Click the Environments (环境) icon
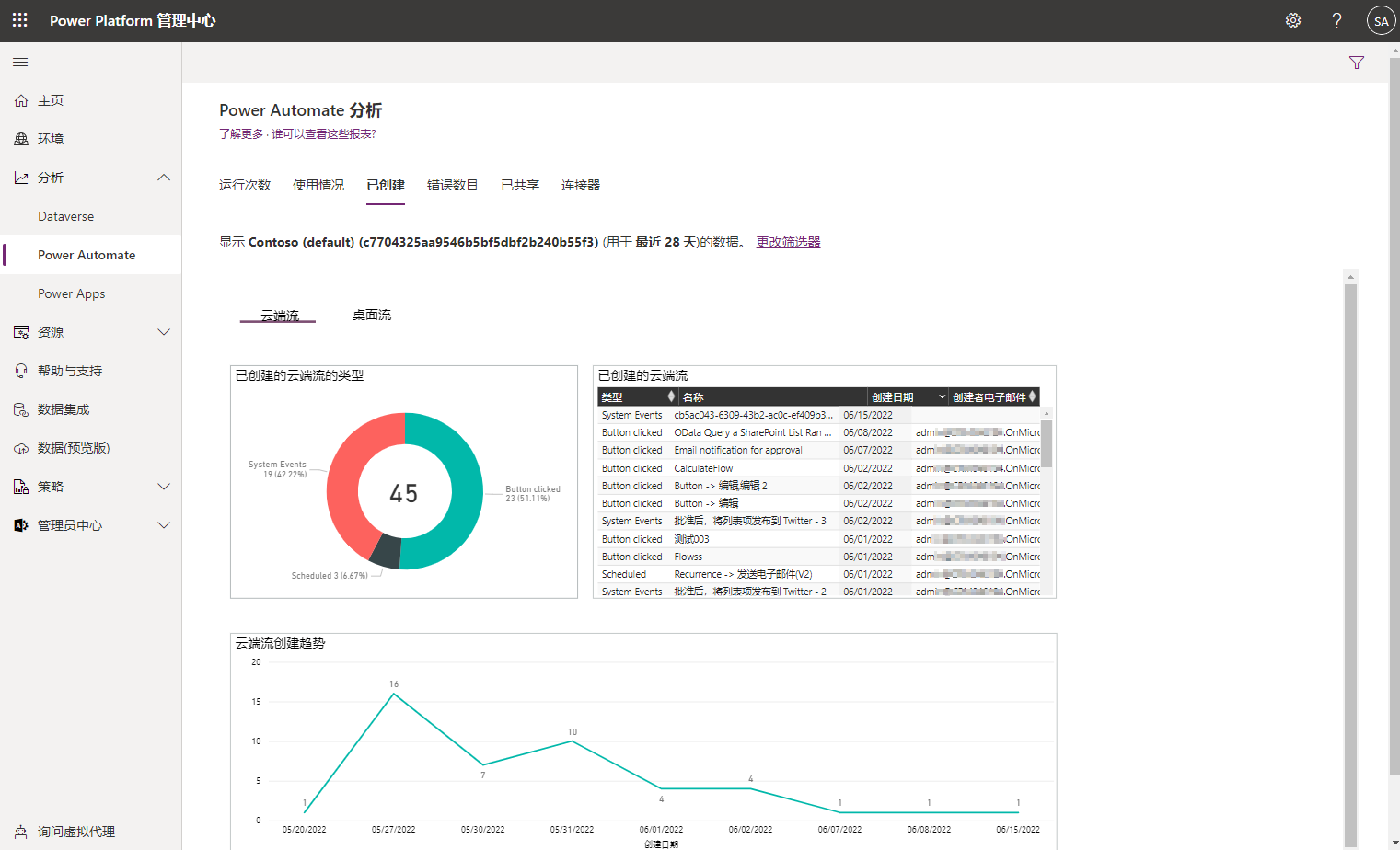 [21, 139]
